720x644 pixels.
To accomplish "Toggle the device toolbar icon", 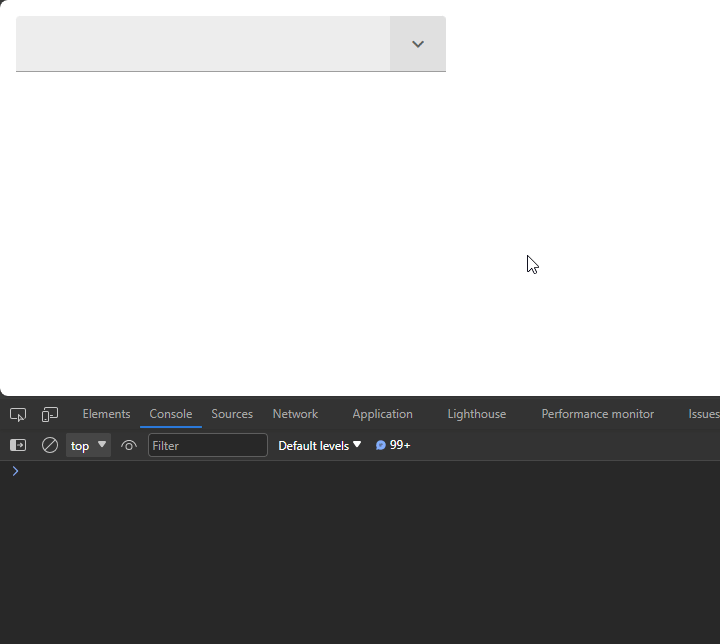I will click(x=50, y=414).
